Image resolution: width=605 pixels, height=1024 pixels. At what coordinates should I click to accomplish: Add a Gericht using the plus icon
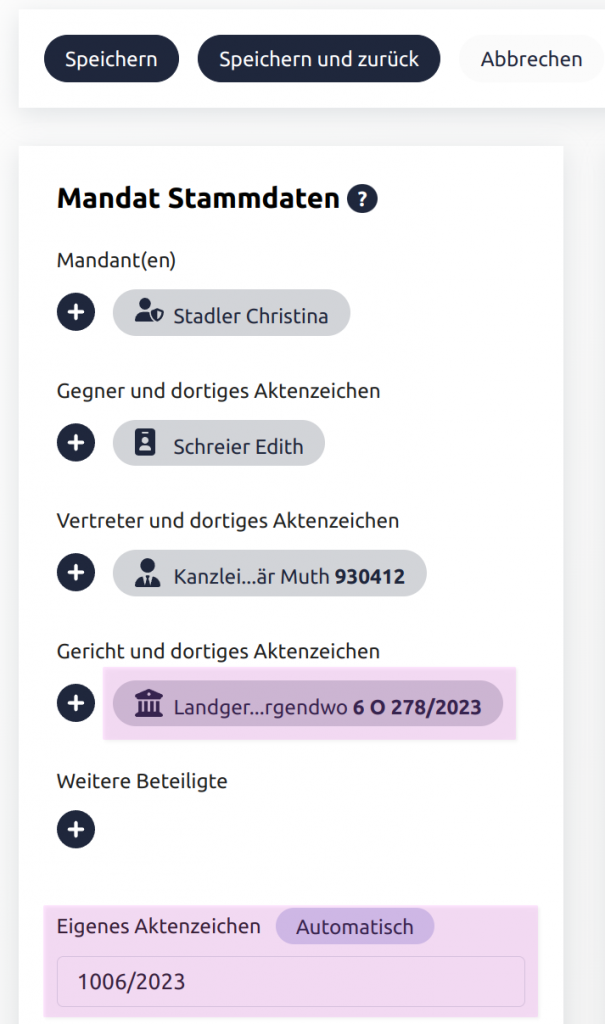76,703
